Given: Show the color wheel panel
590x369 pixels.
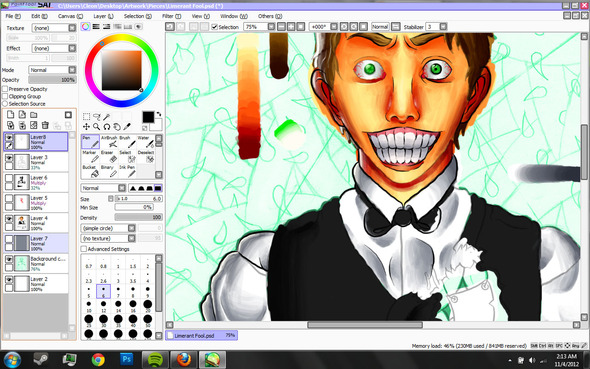Looking at the screenshot, I should pyautogui.click(x=85, y=27).
